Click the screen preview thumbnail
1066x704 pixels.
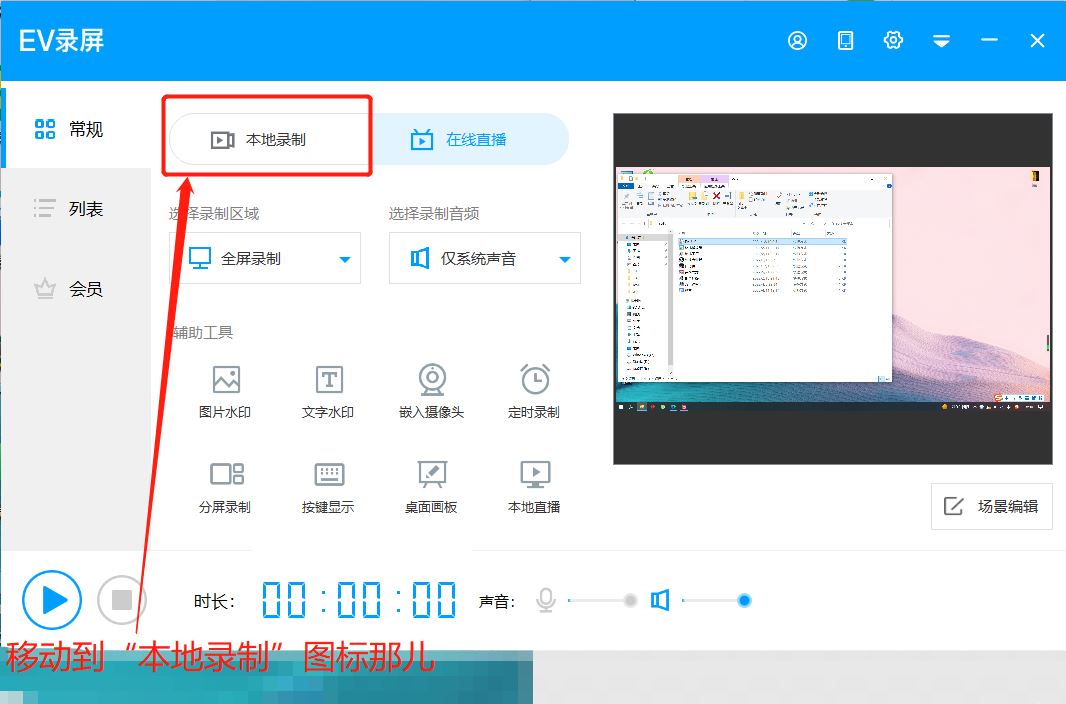[833, 287]
